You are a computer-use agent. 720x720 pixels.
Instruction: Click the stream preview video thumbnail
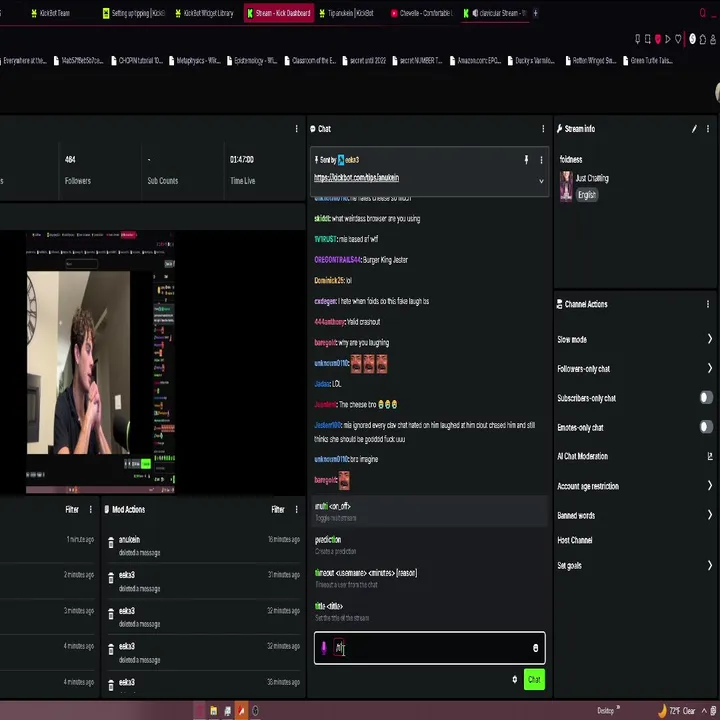point(100,363)
